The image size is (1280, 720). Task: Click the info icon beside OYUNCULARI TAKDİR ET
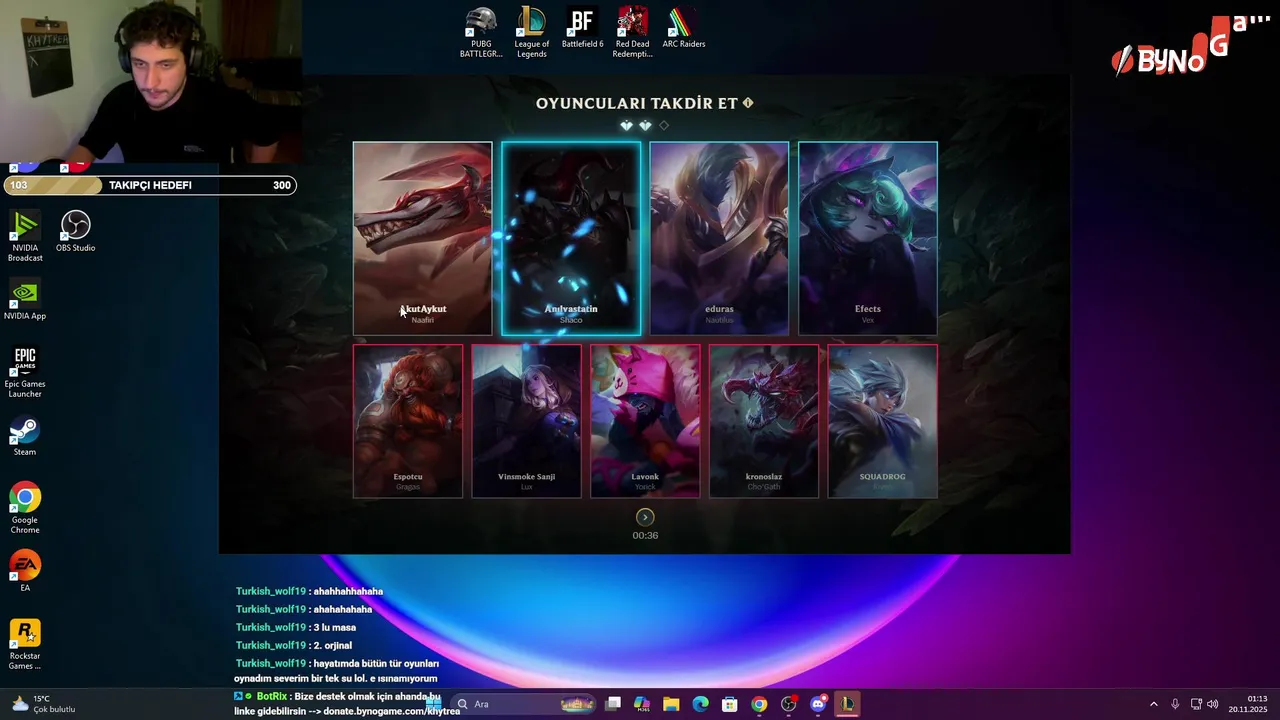coord(748,103)
